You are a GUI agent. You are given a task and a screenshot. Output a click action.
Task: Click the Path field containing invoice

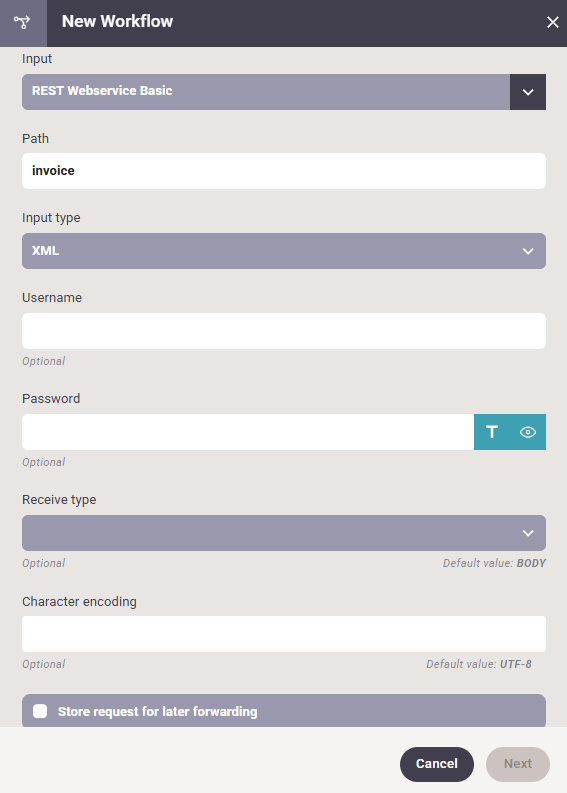(284, 171)
